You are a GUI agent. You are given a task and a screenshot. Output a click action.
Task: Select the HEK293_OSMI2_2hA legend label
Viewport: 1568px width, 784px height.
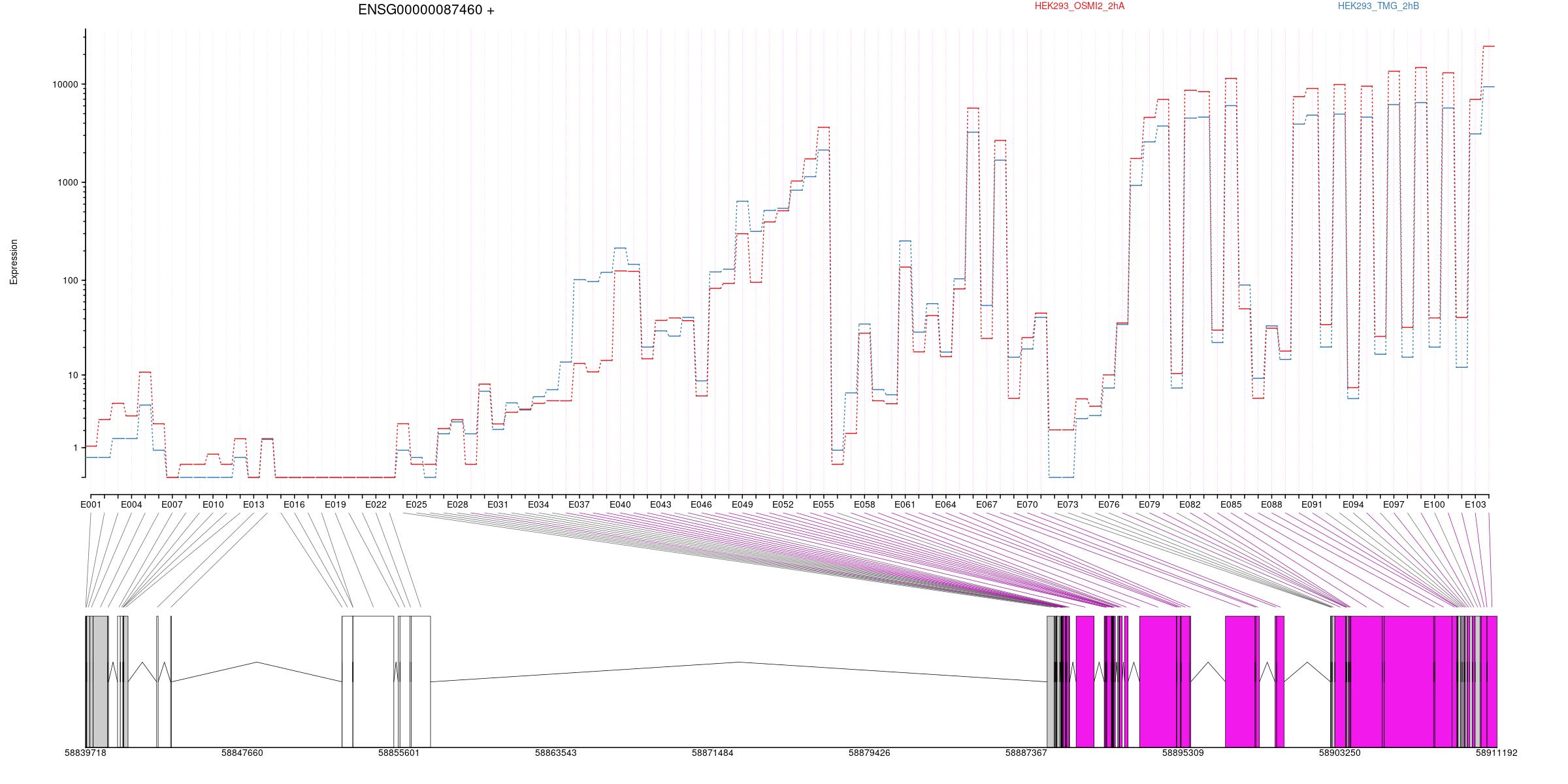click(1080, 7)
